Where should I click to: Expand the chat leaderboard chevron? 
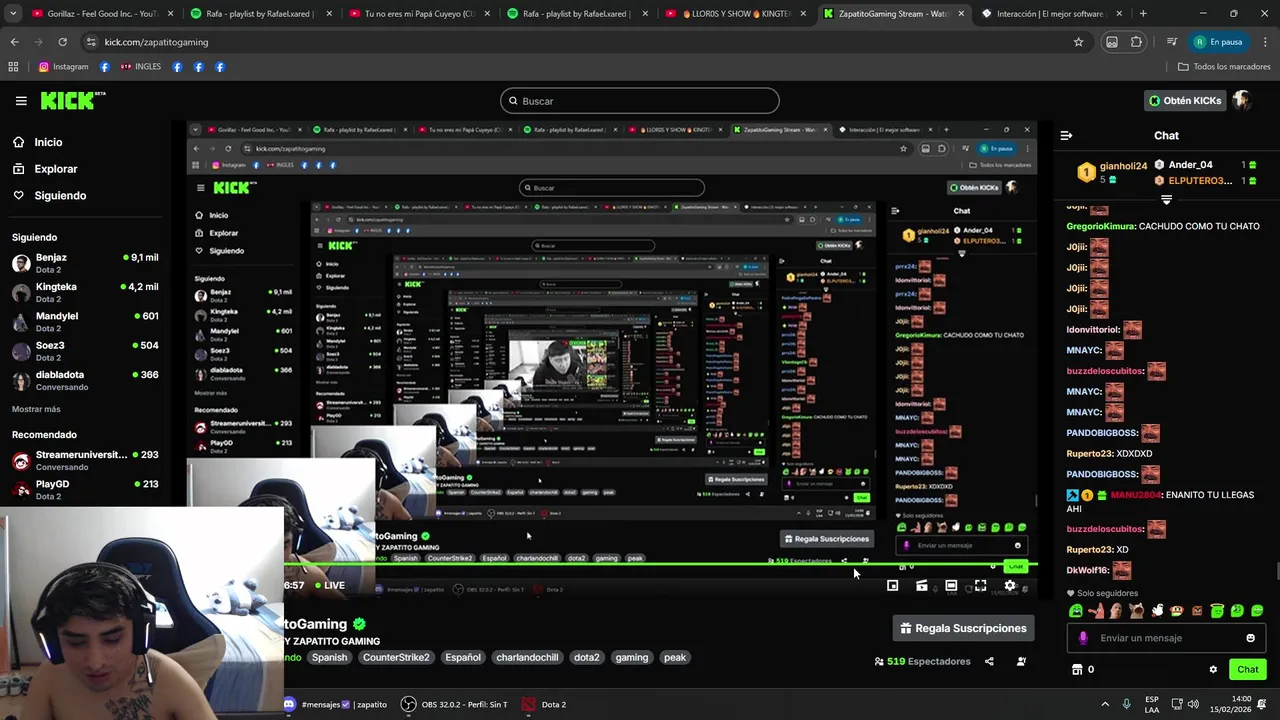(1166, 200)
